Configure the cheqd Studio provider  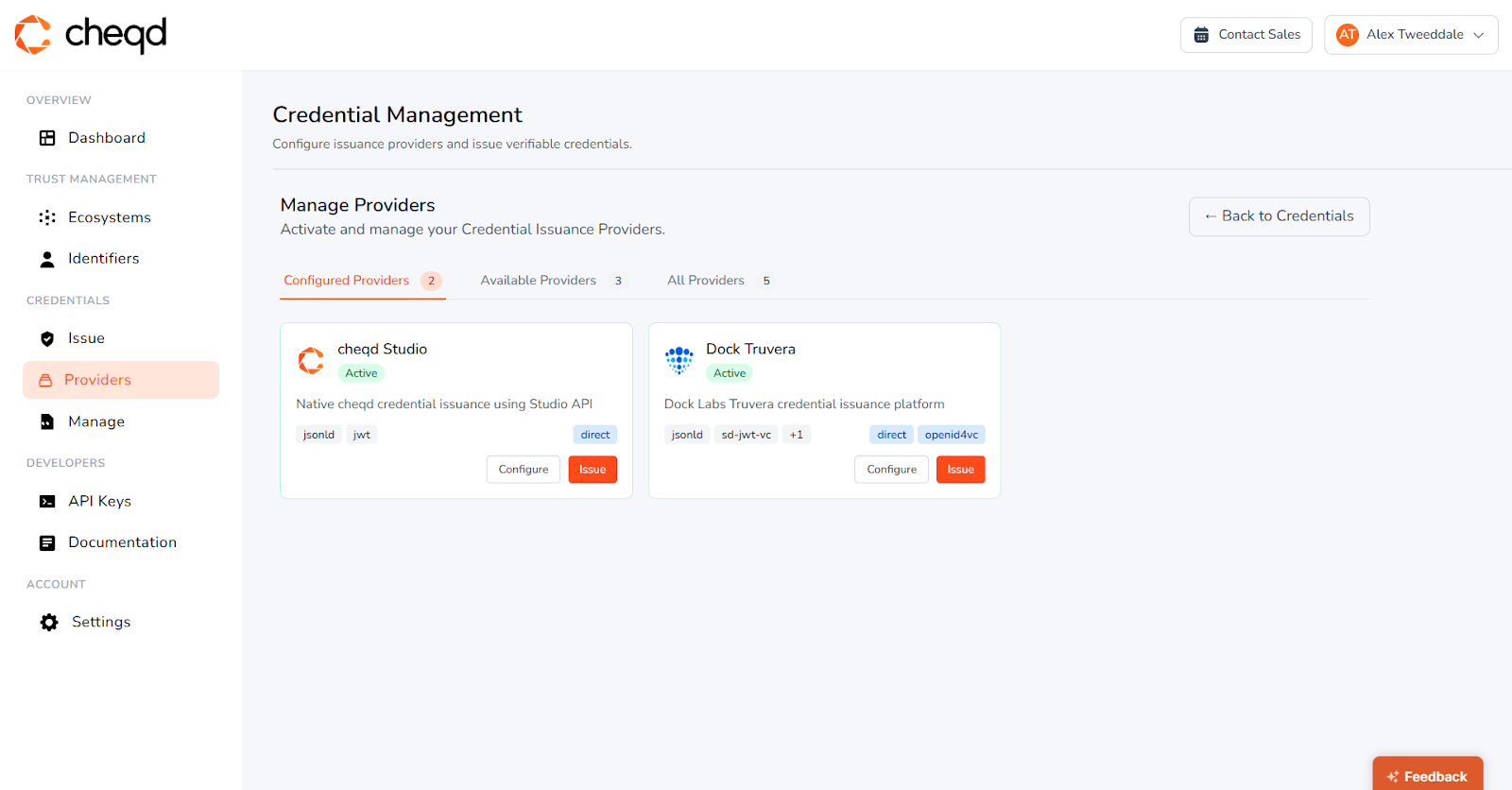(523, 470)
